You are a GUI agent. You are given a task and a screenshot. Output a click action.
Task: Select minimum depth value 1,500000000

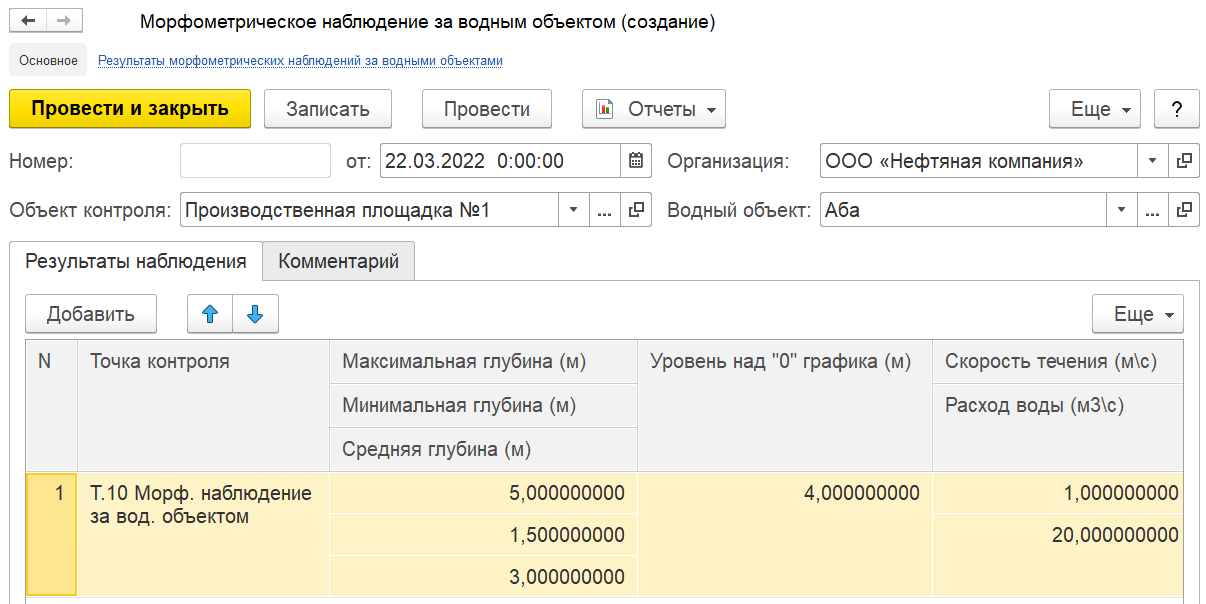(x=483, y=535)
